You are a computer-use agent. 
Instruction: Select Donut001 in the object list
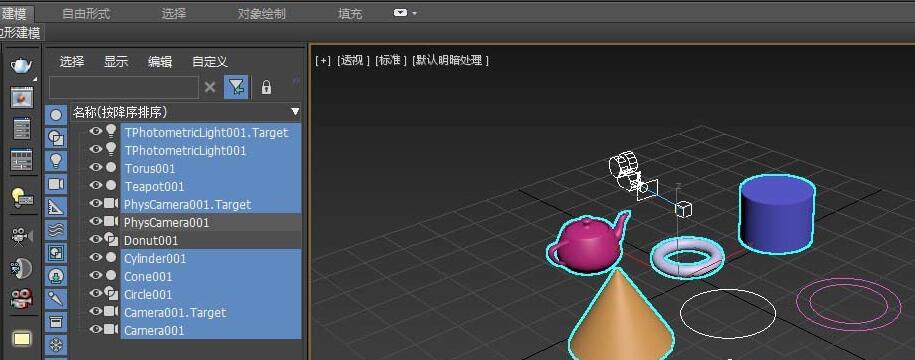point(151,240)
